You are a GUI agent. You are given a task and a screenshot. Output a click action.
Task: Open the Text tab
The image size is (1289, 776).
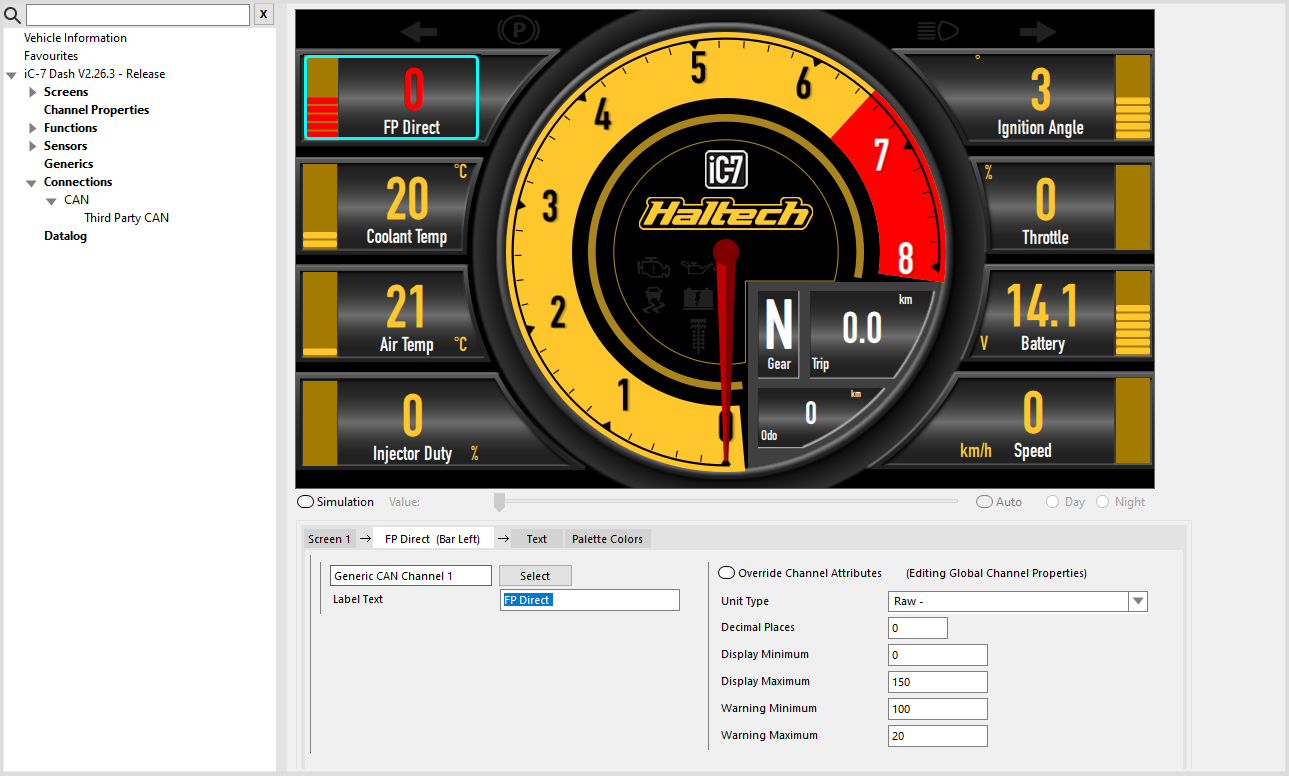537,539
